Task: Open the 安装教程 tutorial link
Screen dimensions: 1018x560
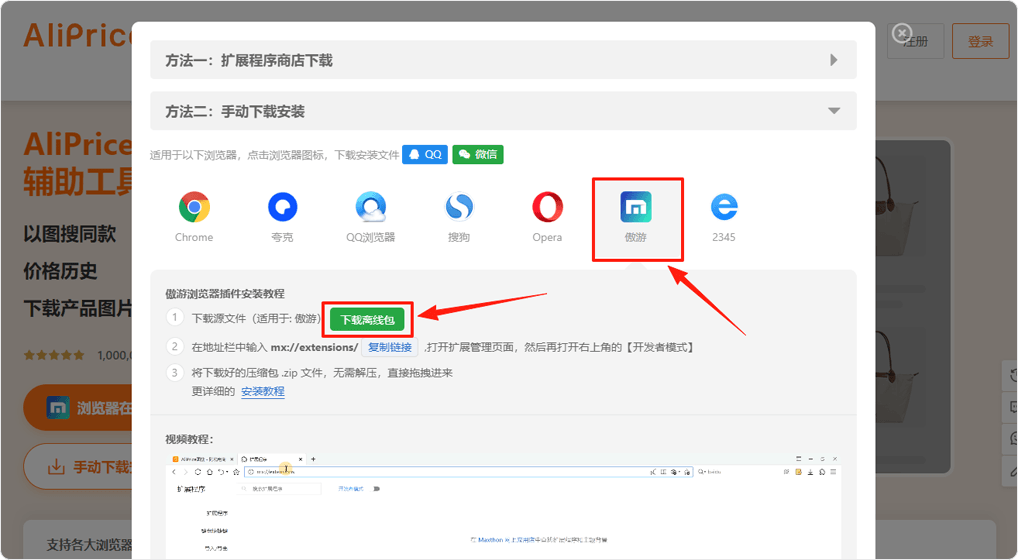Action: pyautogui.click(x=262, y=391)
